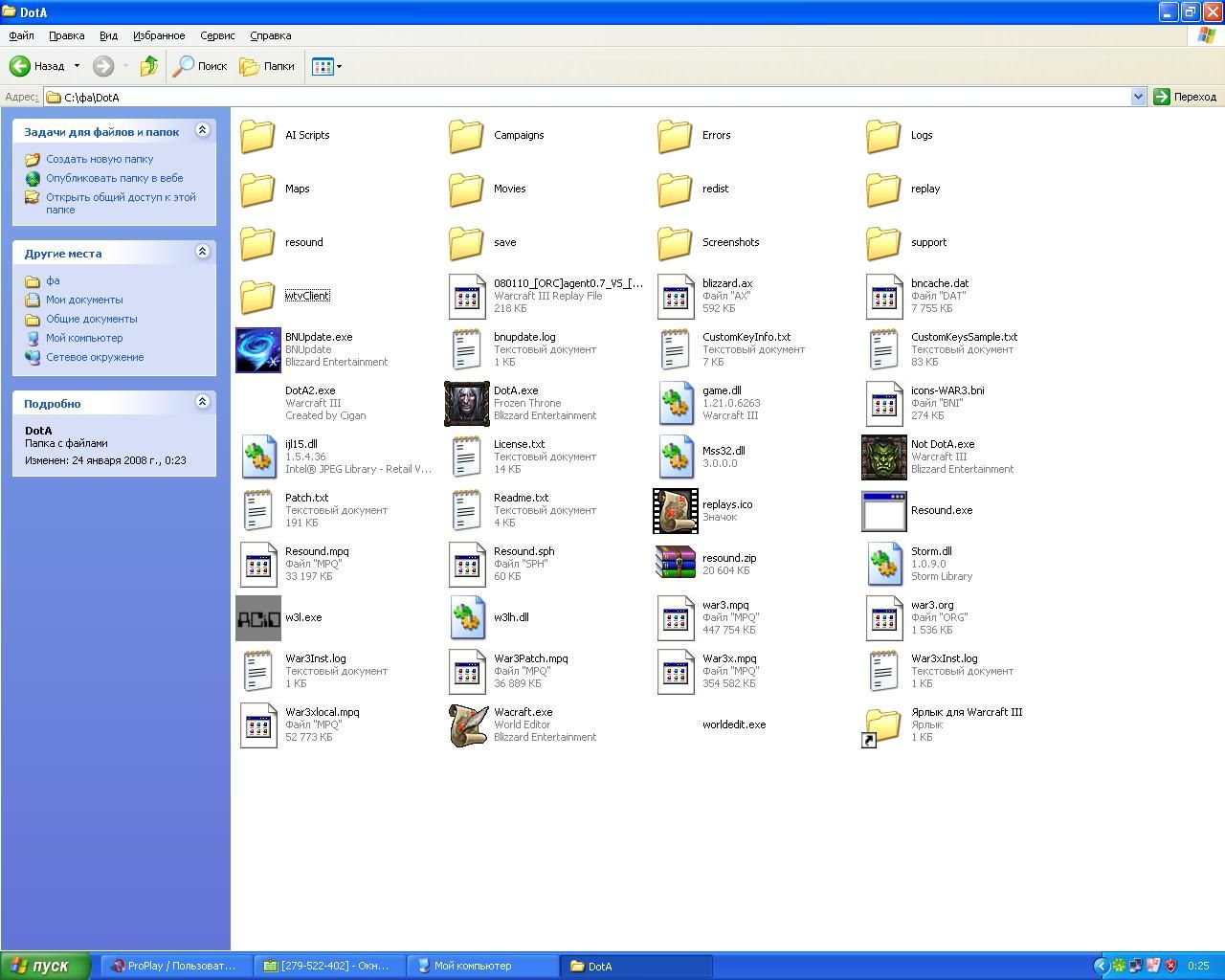Image resolution: width=1225 pixels, height=980 pixels.
Task: Select the war3.mpq file icon
Action: pos(676,617)
